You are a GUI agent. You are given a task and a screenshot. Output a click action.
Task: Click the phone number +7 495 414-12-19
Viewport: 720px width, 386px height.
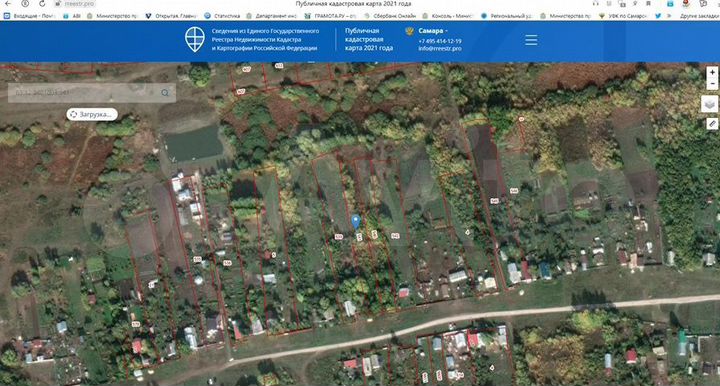440,41
